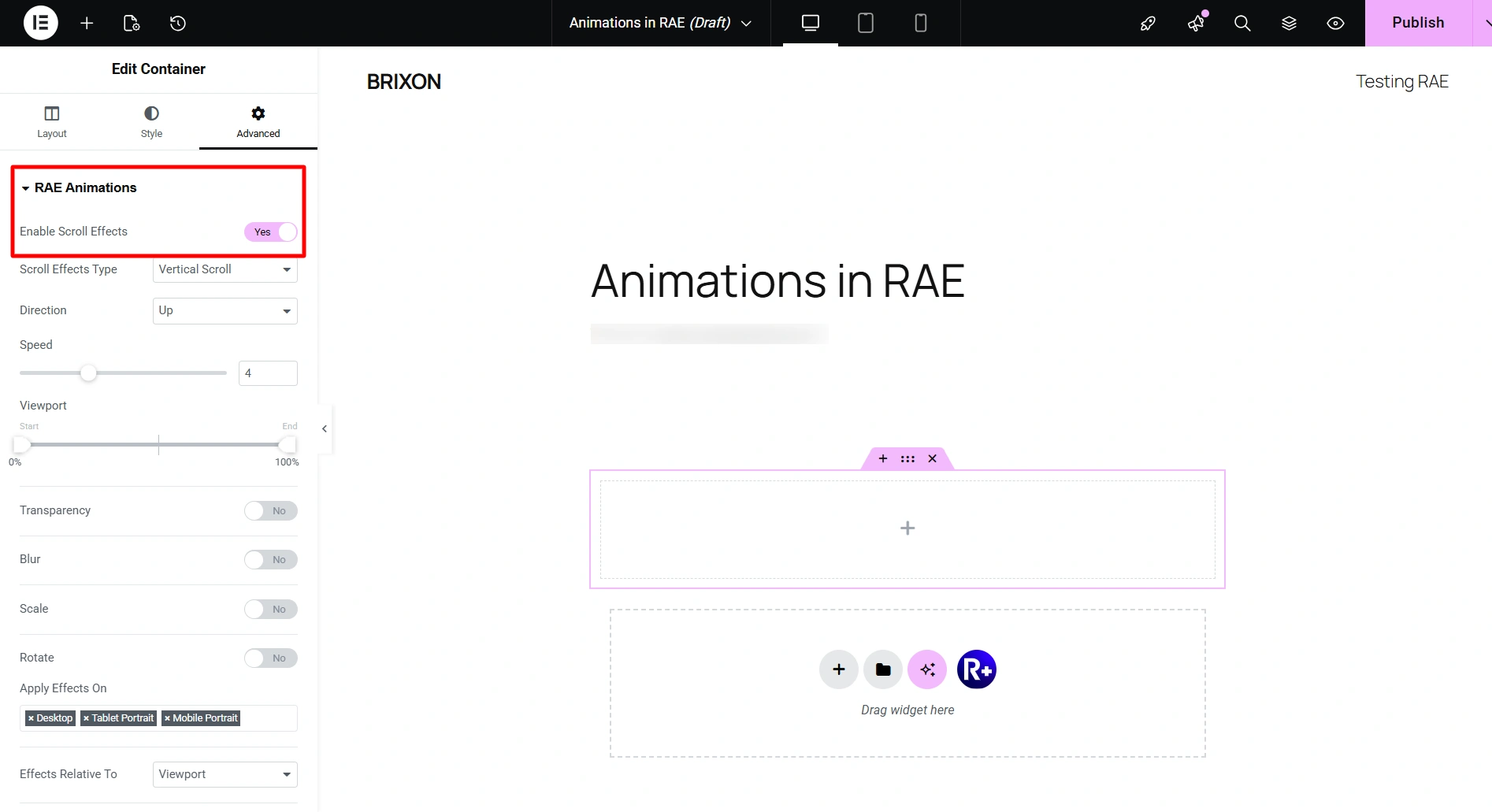
Task: Open the BRIXON site logo link
Action: tap(404, 82)
